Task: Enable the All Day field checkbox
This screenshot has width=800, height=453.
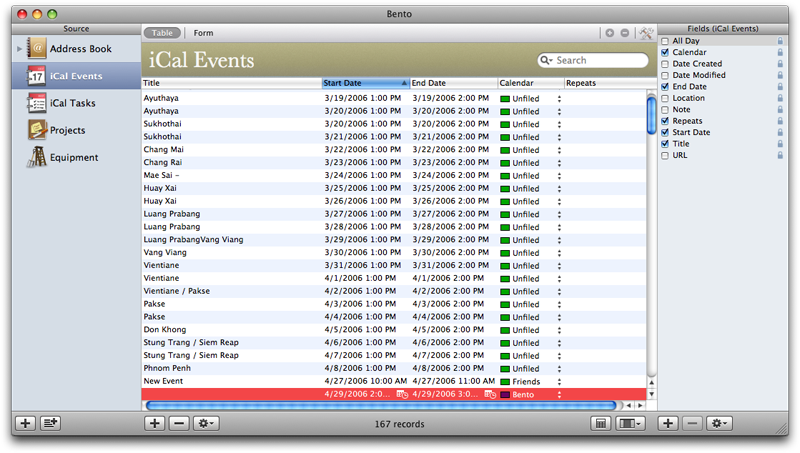Action: click(665, 41)
